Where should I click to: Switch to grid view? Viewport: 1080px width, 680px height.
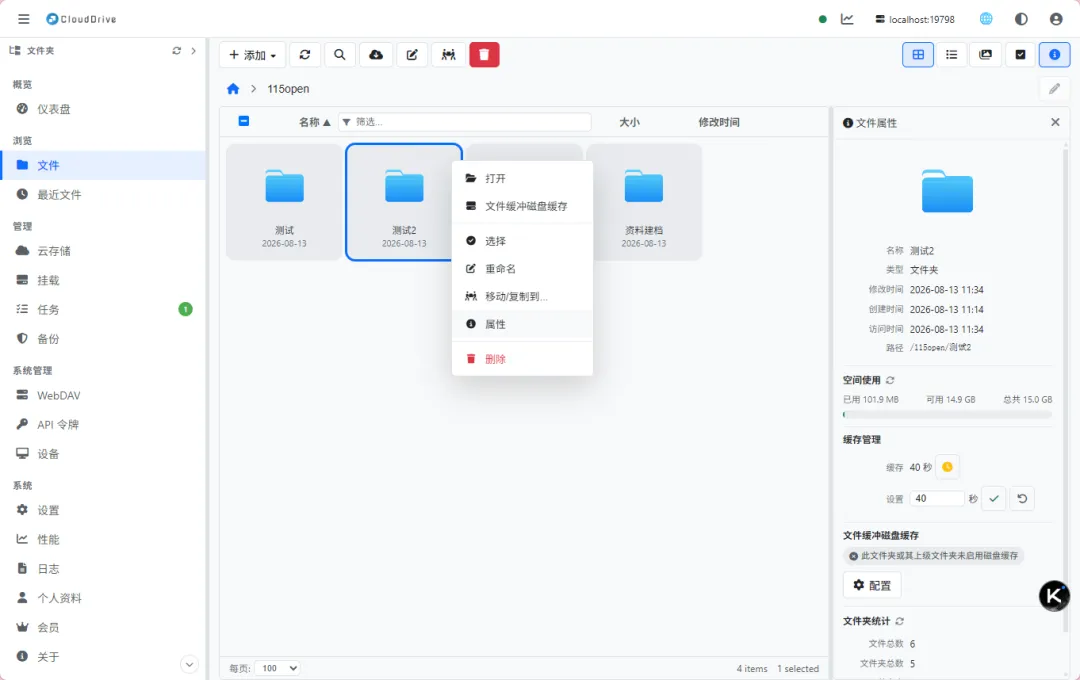point(918,54)
